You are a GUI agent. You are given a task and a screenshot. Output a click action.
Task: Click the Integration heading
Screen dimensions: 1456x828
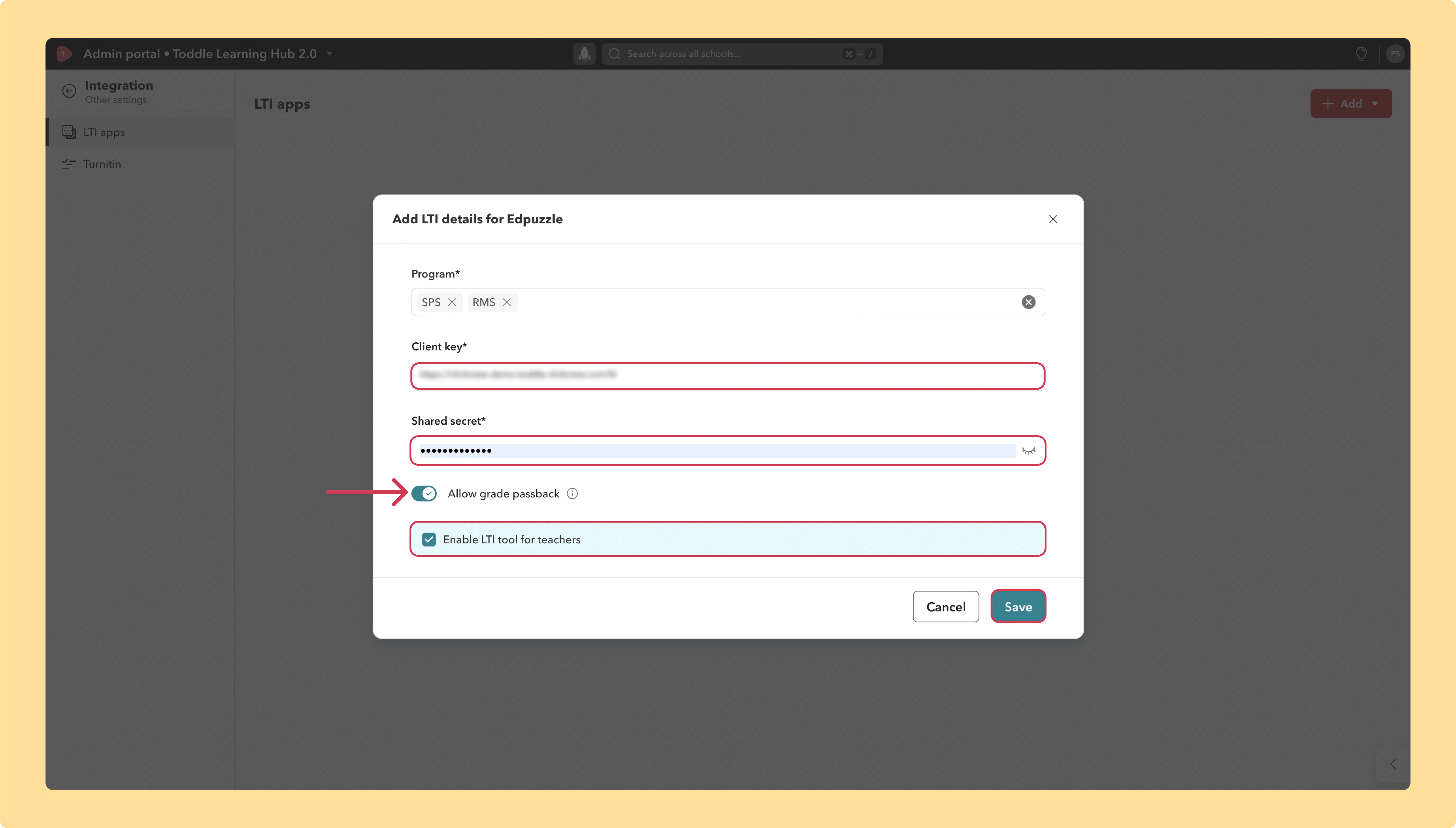pos(119,85)
